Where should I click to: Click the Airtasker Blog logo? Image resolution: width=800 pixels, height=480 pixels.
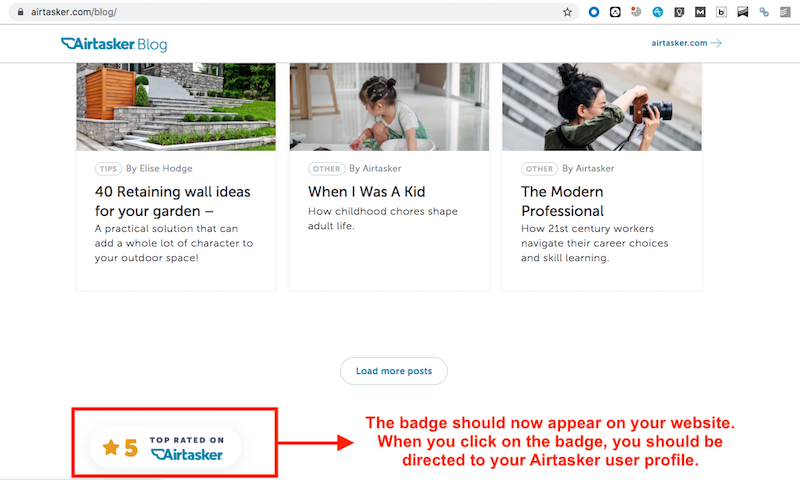(114, 44)
